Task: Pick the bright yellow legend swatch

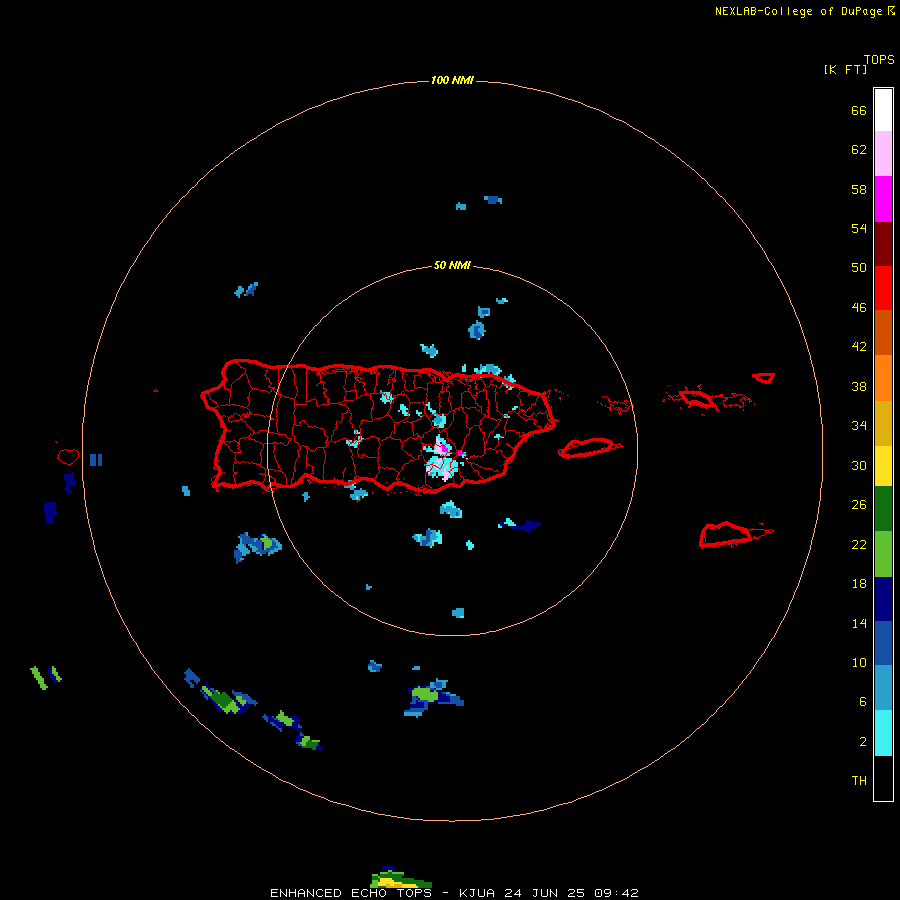Action: (883, 466)
